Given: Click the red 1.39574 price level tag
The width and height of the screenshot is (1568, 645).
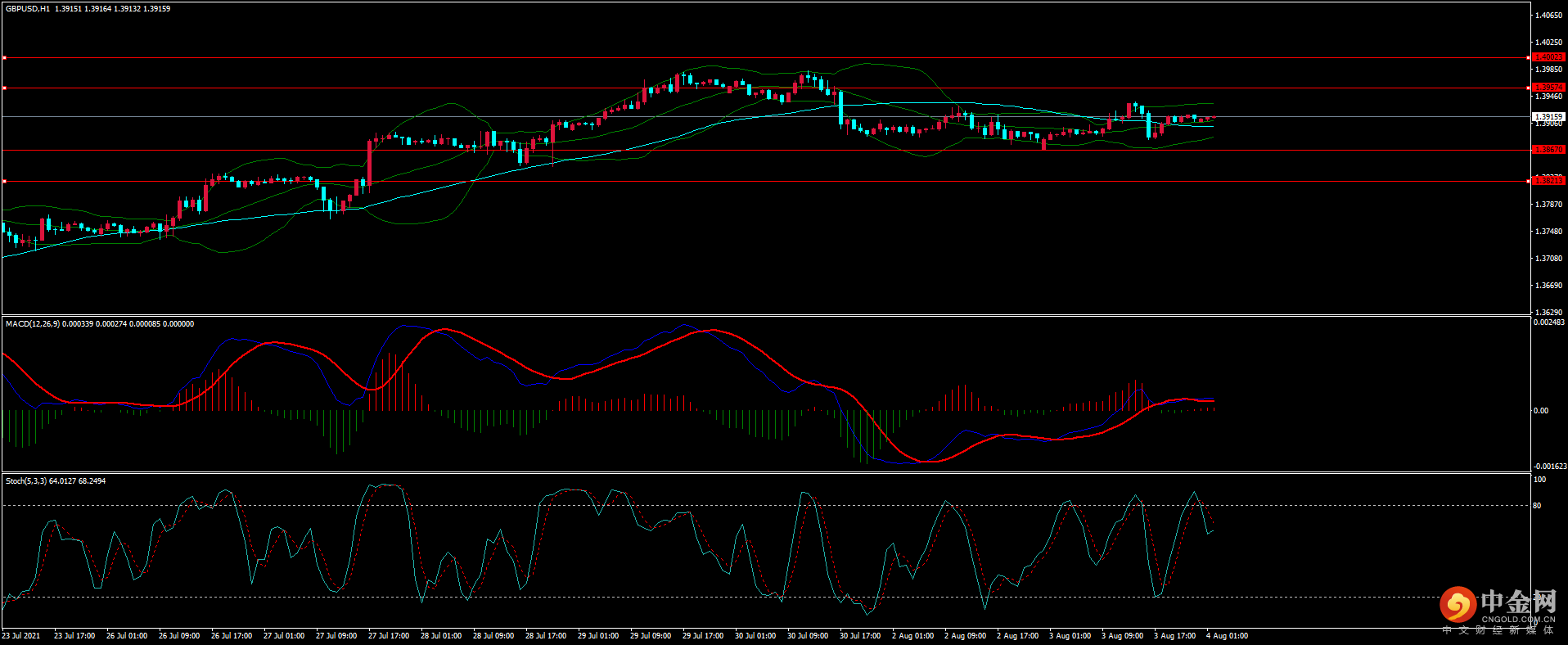Looking at the screenshot, I should [1548, 88].
